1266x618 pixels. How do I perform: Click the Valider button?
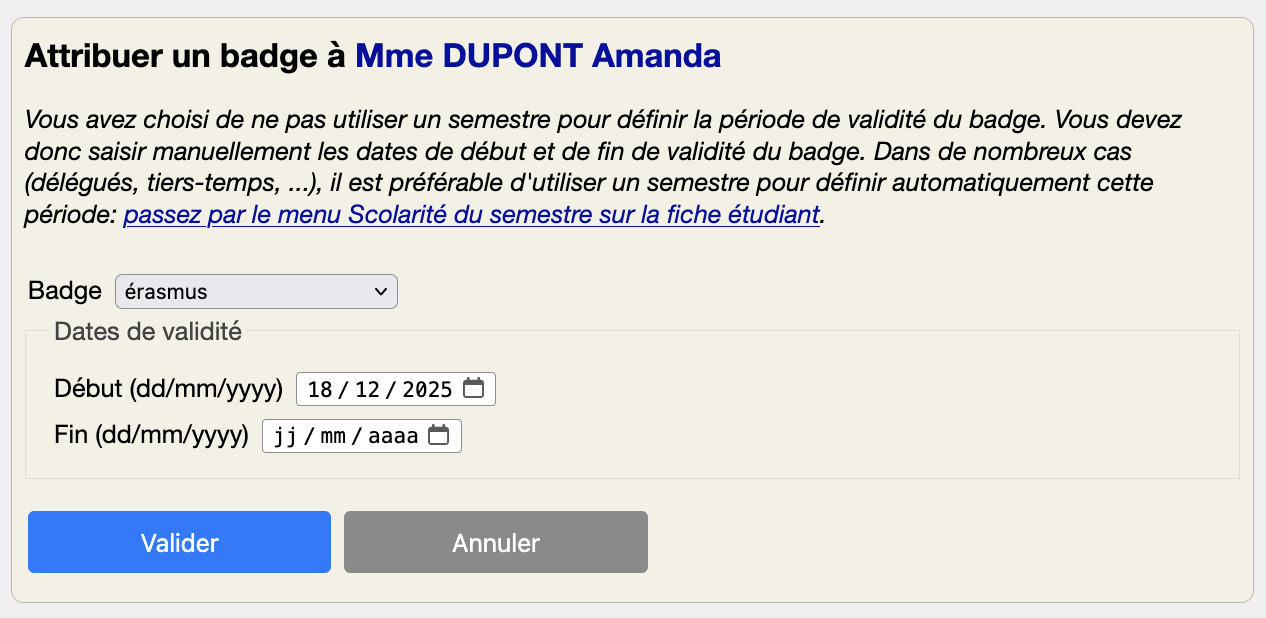(179, 542)
